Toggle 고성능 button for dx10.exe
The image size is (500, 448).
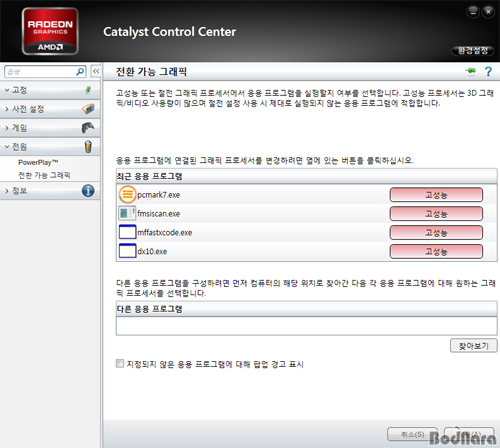point(436,251)
